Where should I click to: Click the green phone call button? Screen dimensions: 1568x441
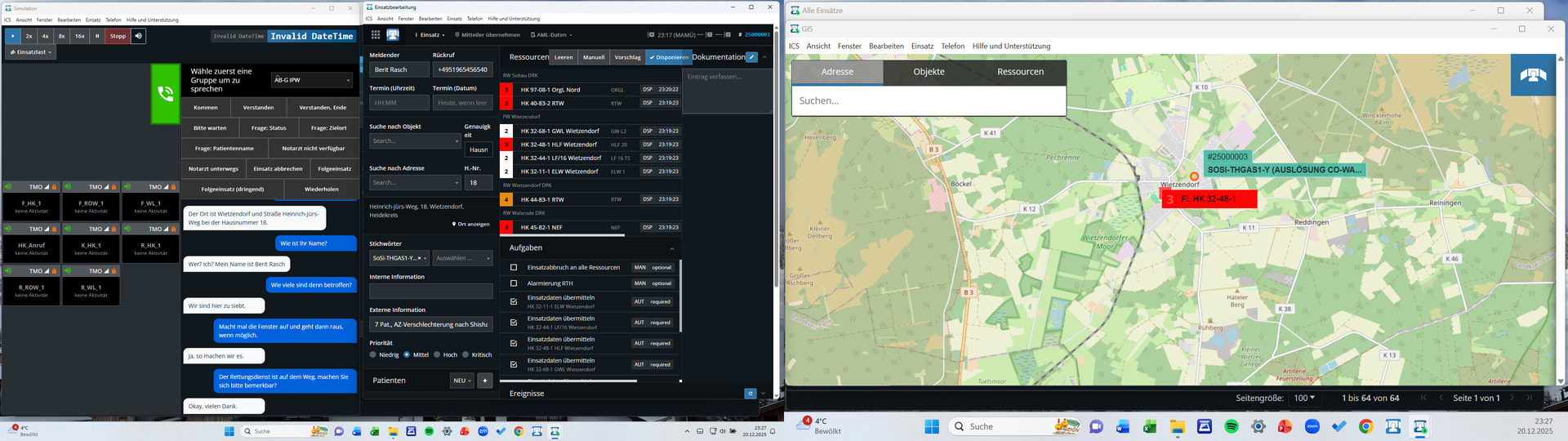tap(165, 94)
